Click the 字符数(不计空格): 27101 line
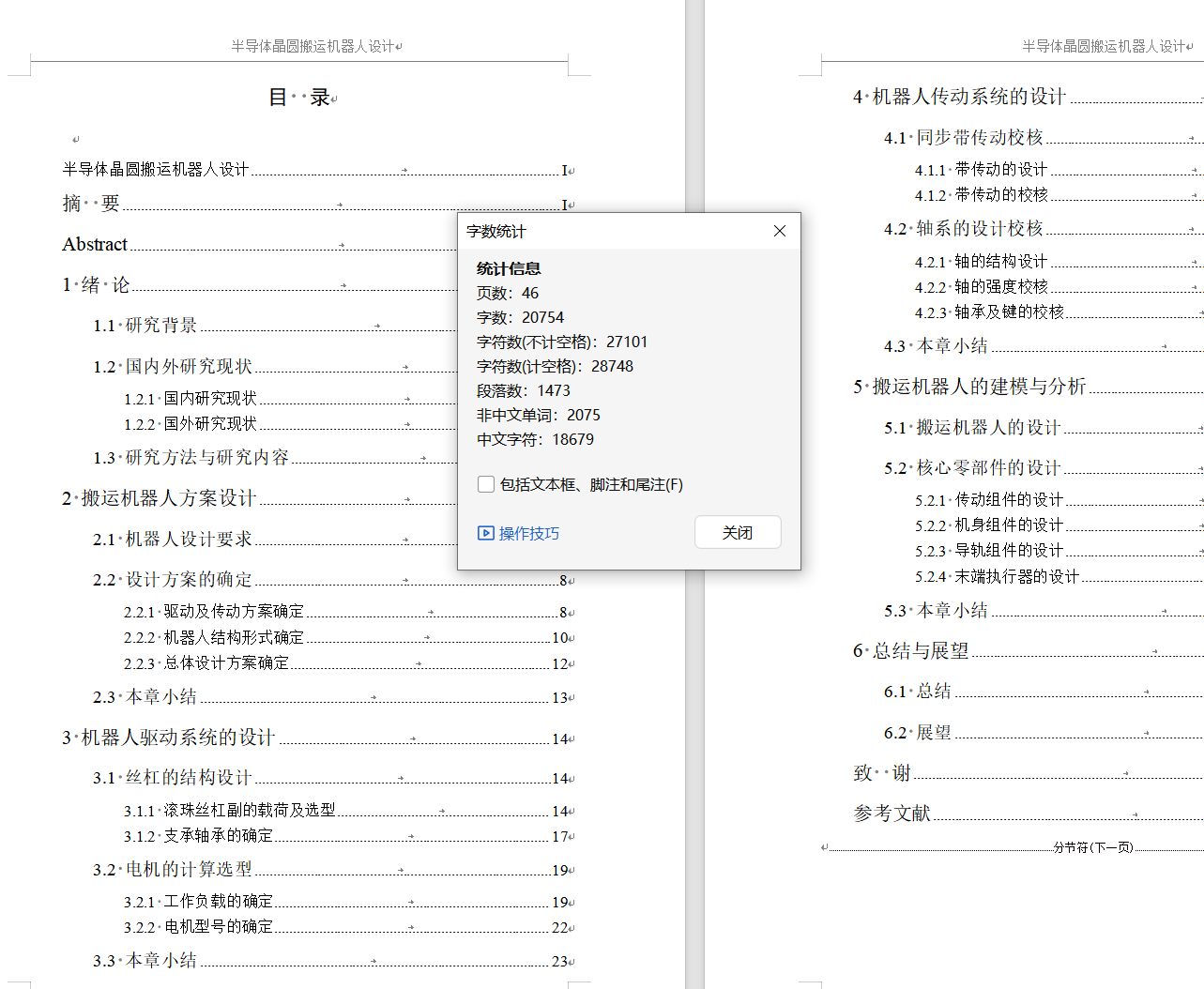The height and width of the screenshot is (989, 1204). pos(562,342)
